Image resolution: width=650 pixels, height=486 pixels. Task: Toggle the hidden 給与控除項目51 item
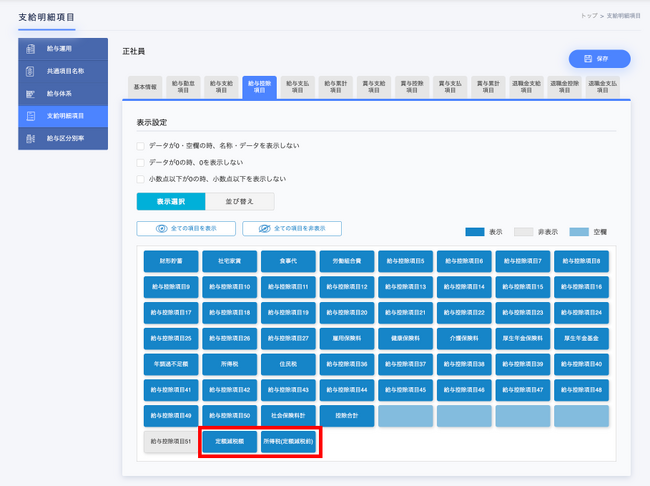pyautogui.click(x=171, y=442)
